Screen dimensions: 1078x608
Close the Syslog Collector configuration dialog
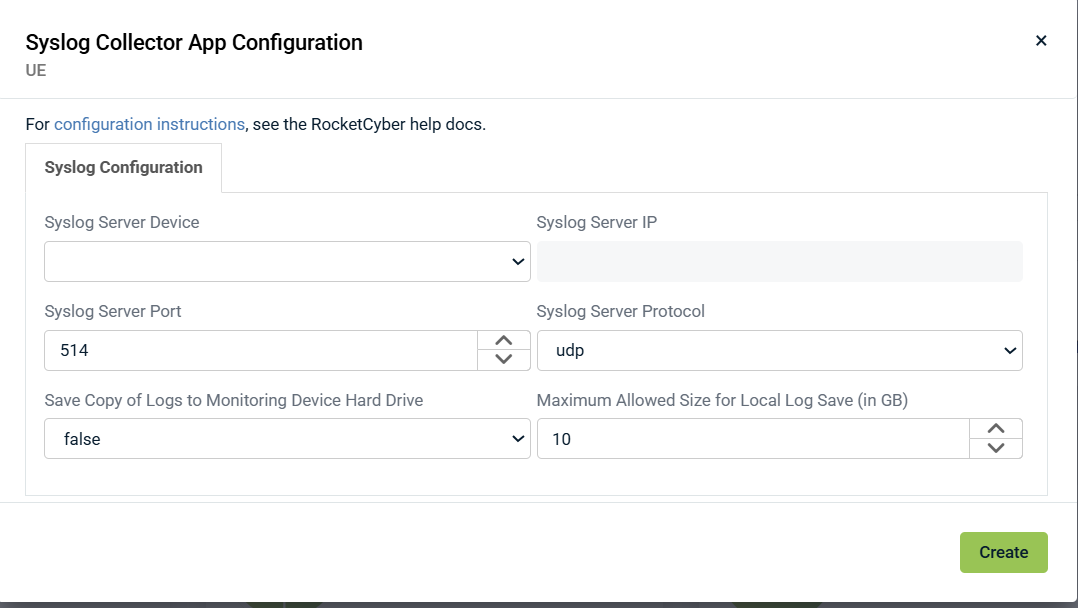pos(1041,41)
